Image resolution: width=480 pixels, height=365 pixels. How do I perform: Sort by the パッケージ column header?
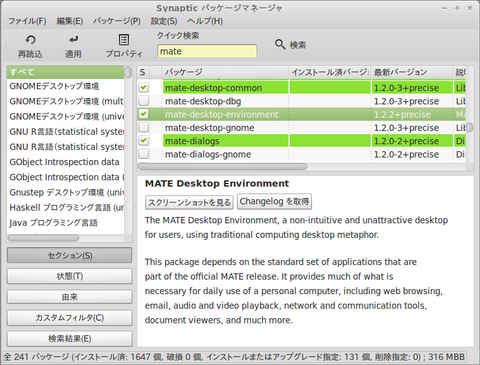225,72
